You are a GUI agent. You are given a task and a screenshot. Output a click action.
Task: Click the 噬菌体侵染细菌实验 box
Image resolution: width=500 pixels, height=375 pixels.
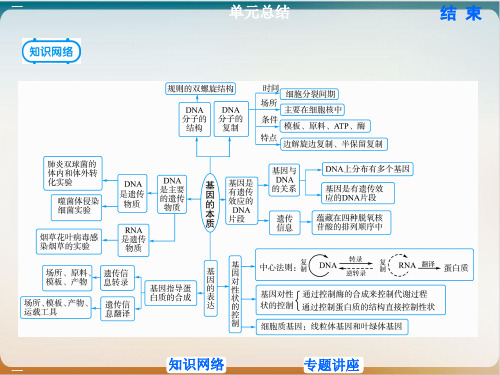(x=76, y=207)
